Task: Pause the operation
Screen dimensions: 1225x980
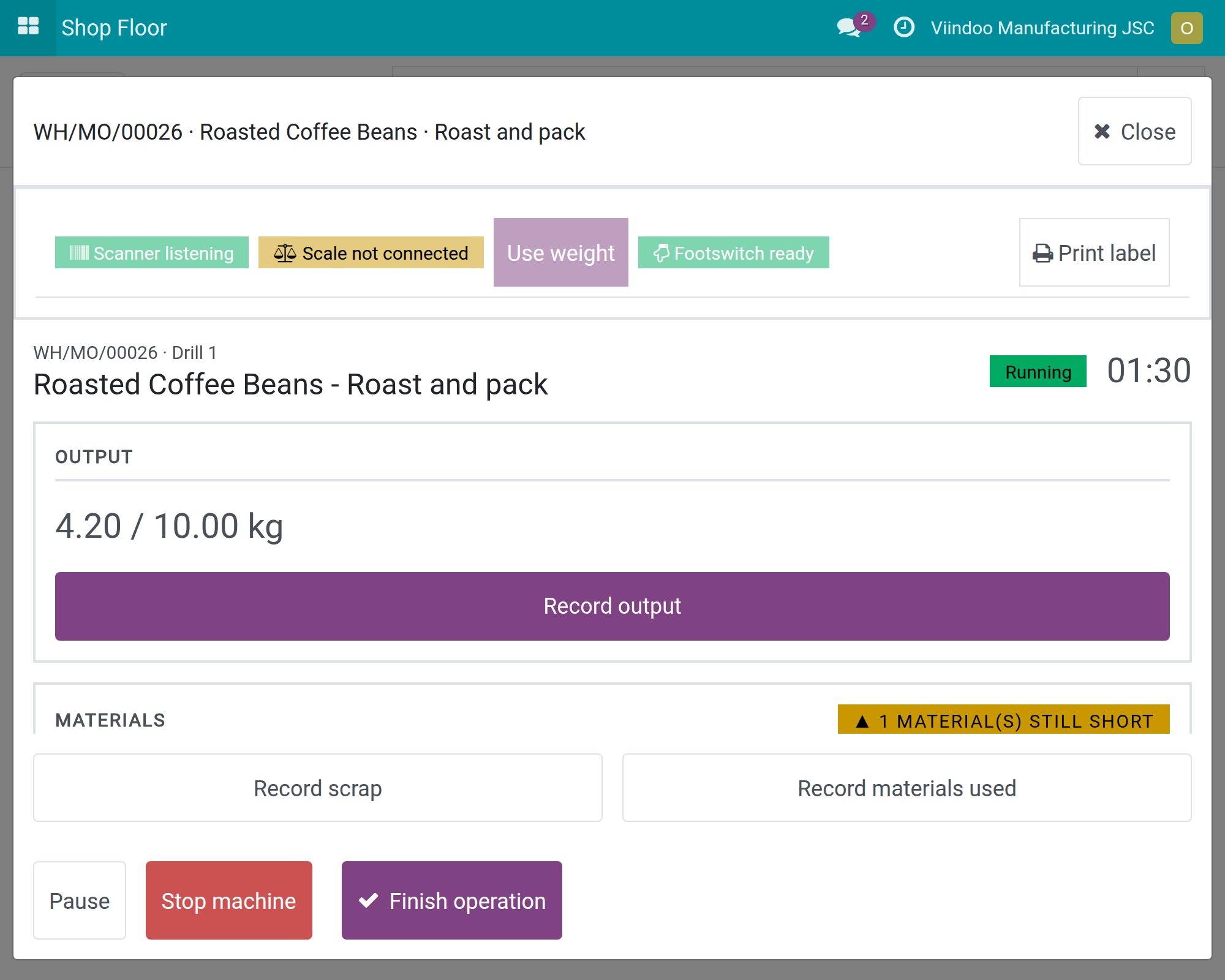Action: tap(80, 900)
